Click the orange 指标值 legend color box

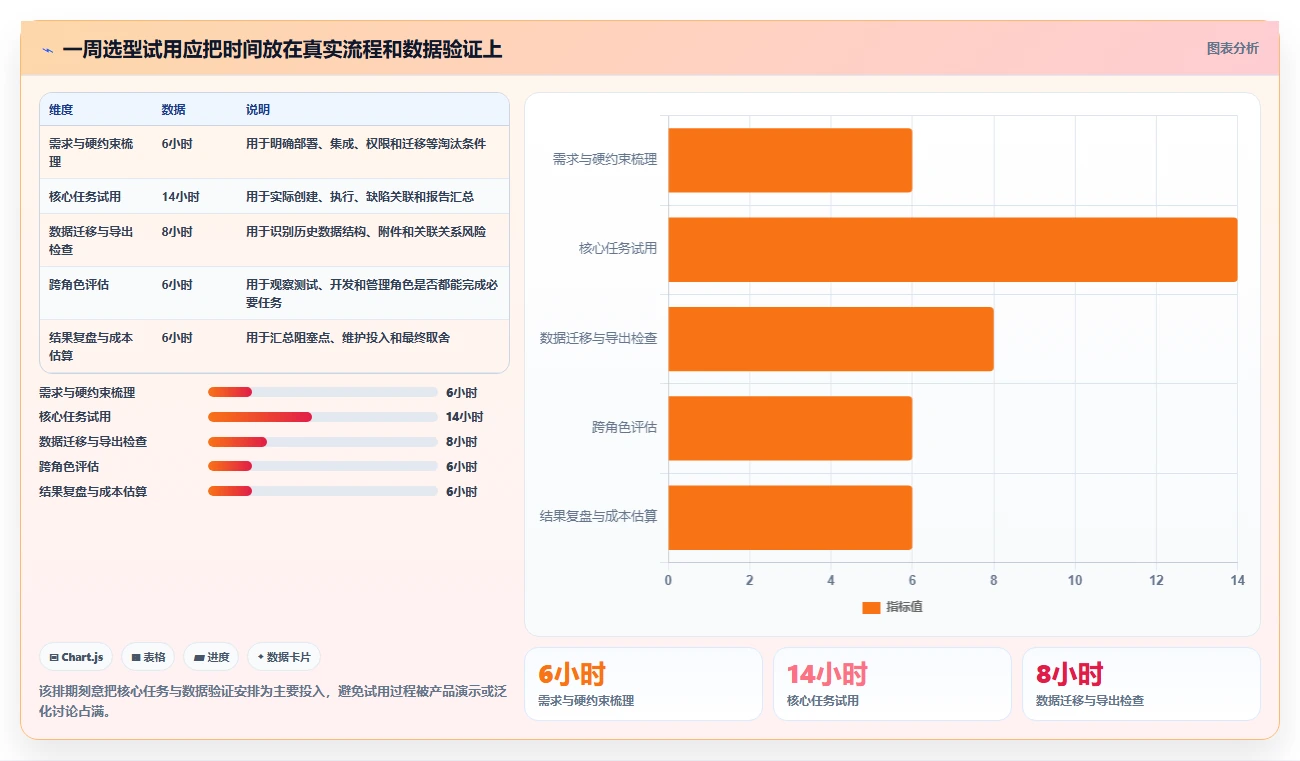(x=871, y=607)
